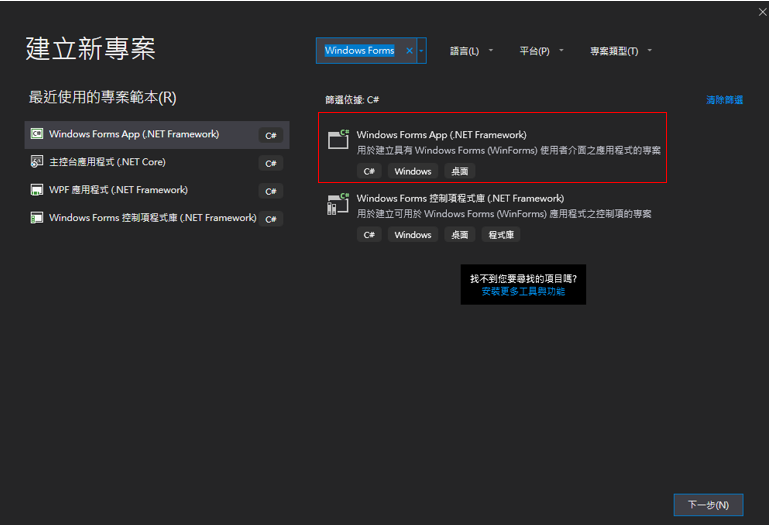This screenshot has height=525, width=772.
Task: Click Windows tag under Windows Forms App result
Action: click(x=413, y=171)
